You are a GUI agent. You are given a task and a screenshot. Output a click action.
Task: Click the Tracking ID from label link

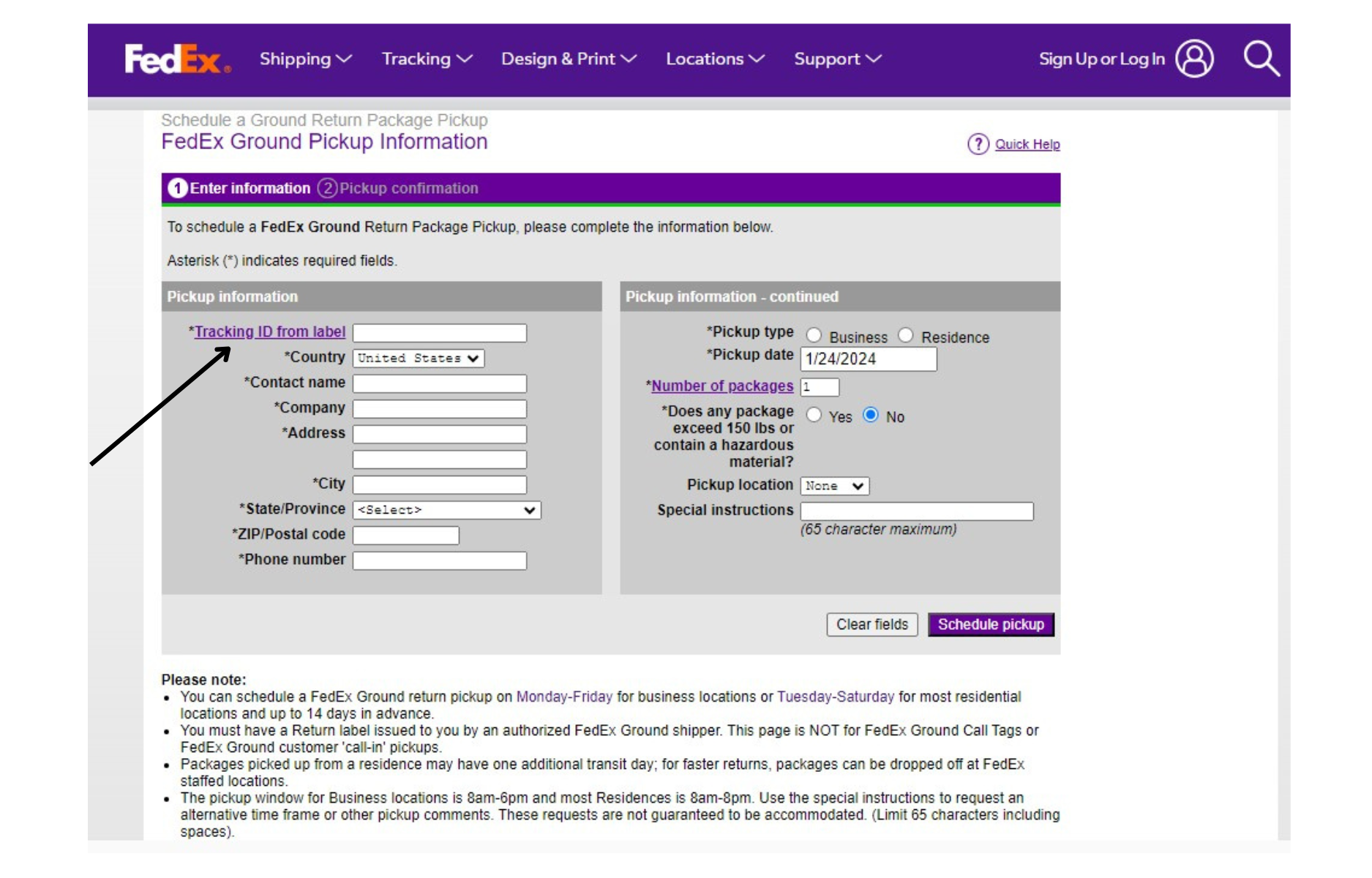click(x=270, y=331)
